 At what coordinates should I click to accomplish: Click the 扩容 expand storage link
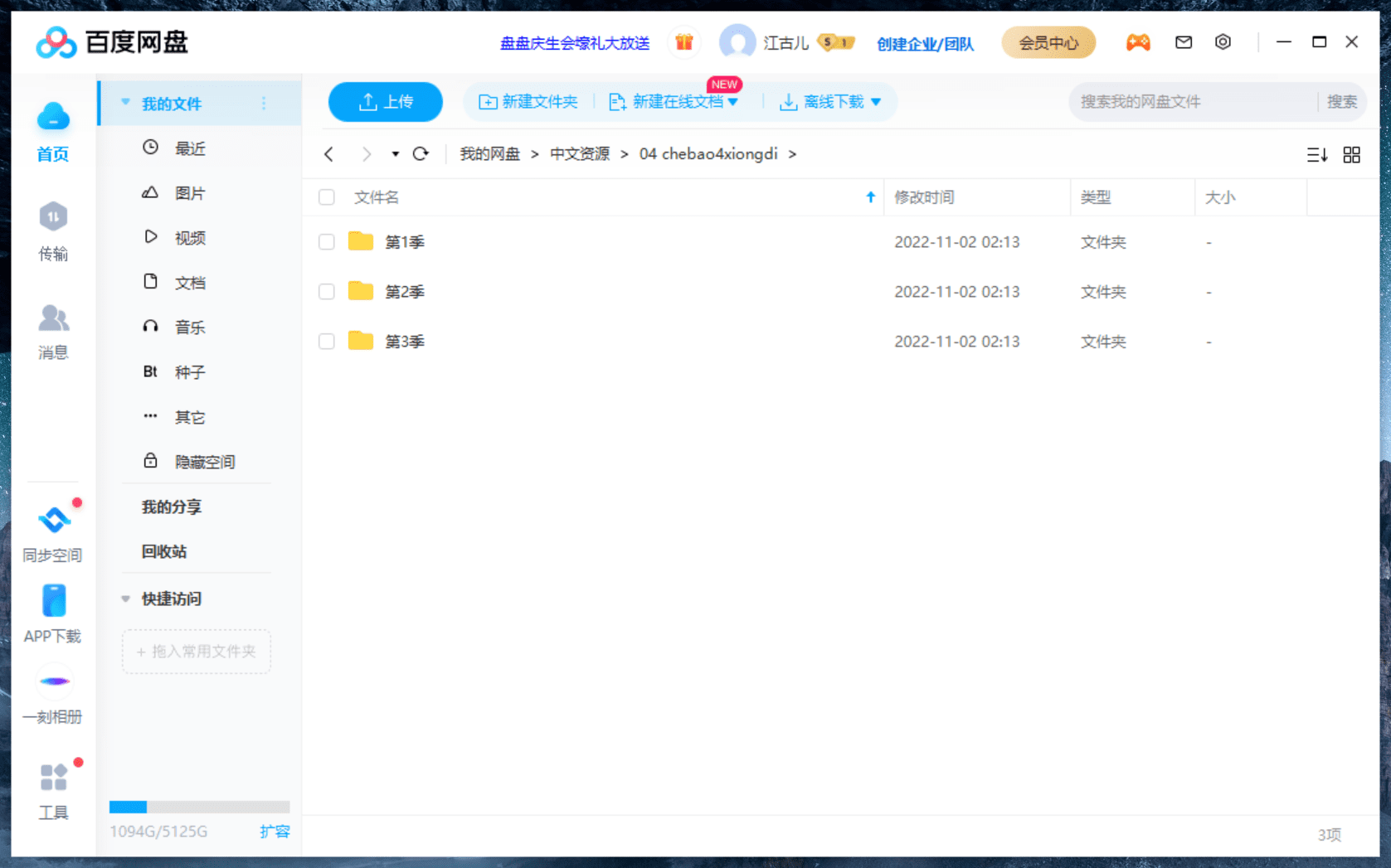tap(275, 831)
